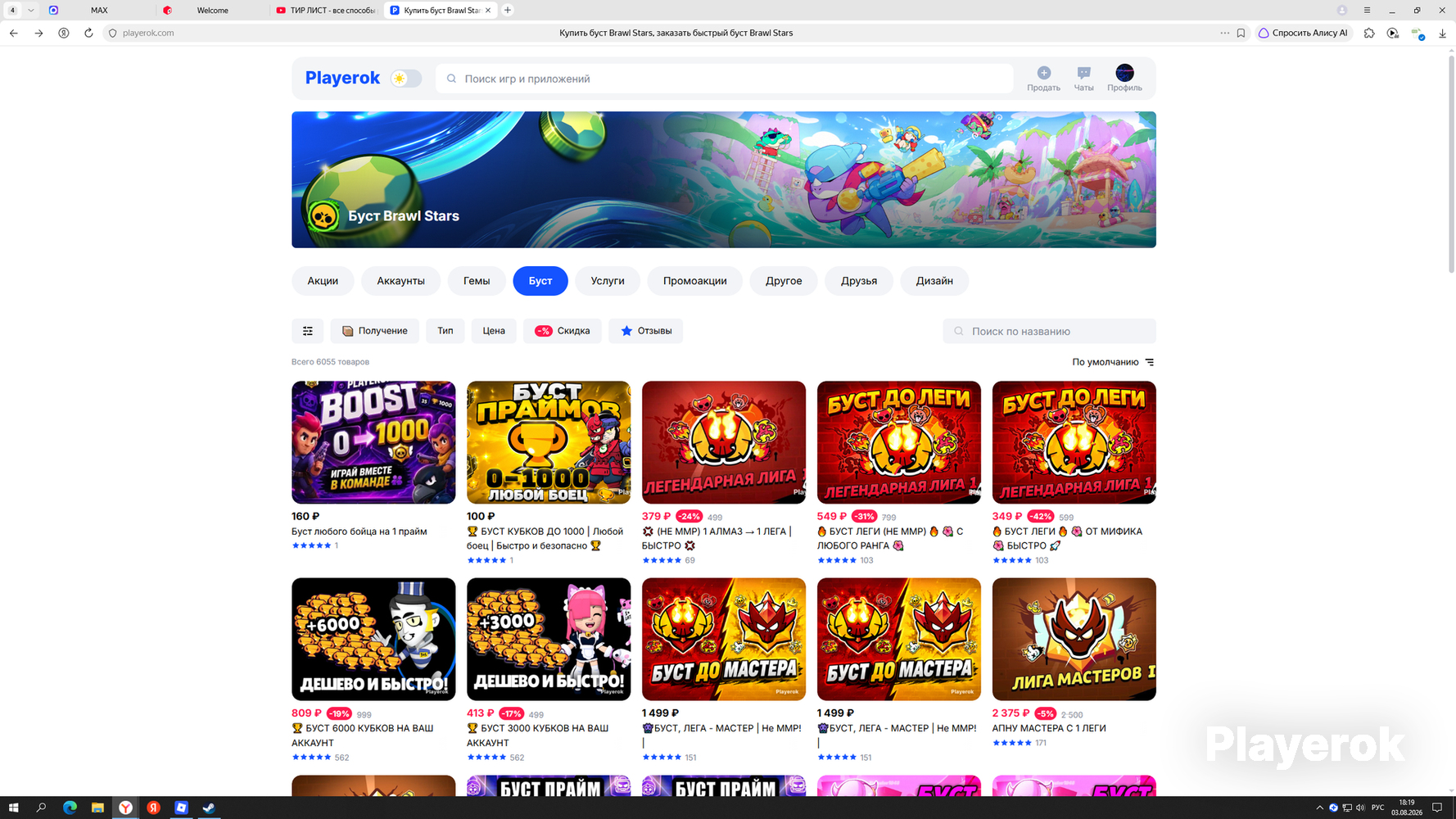
Task: Switch to the Welcome browser tab
Action: (213, 10)
